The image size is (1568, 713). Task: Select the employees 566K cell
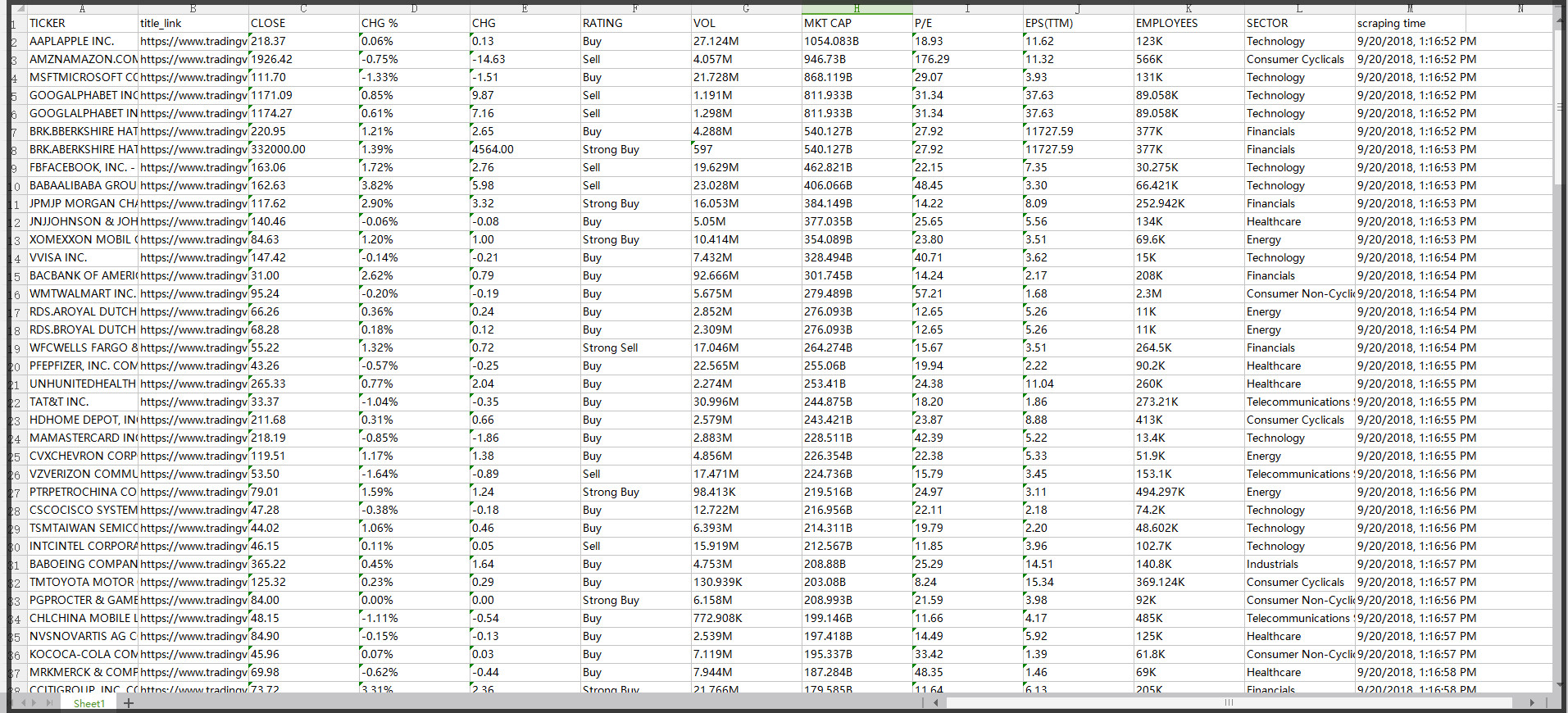click(x=1188, y=59)
